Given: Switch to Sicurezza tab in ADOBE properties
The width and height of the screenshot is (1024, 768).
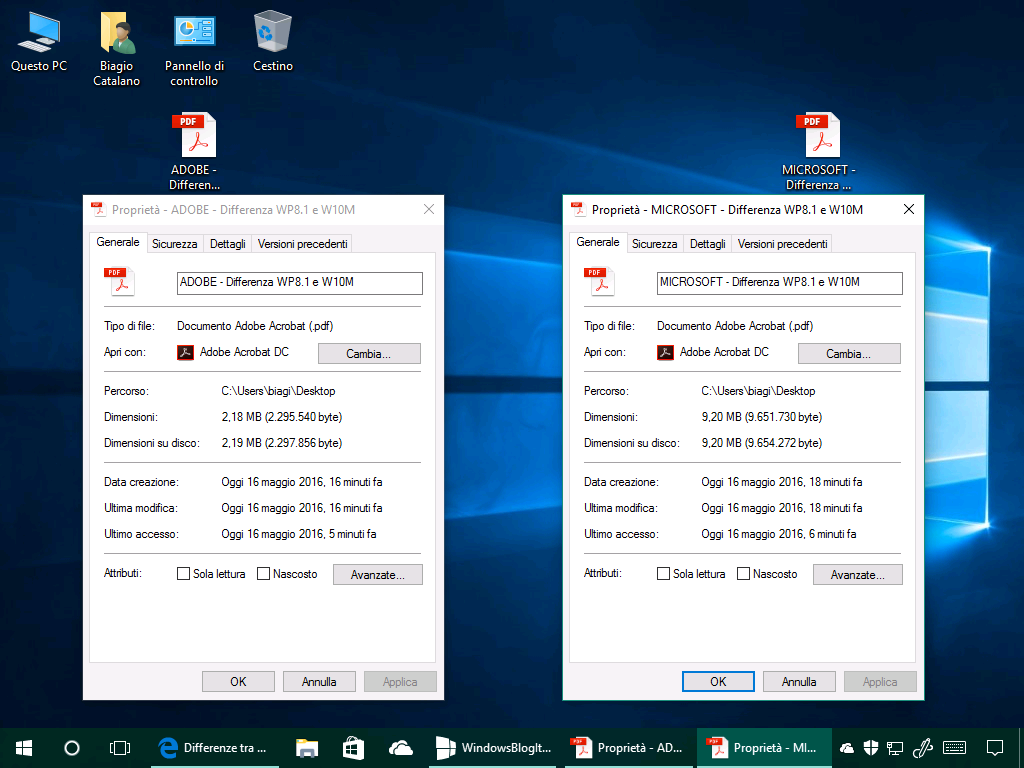Looking at the screenshot, I should pos(174,244).
